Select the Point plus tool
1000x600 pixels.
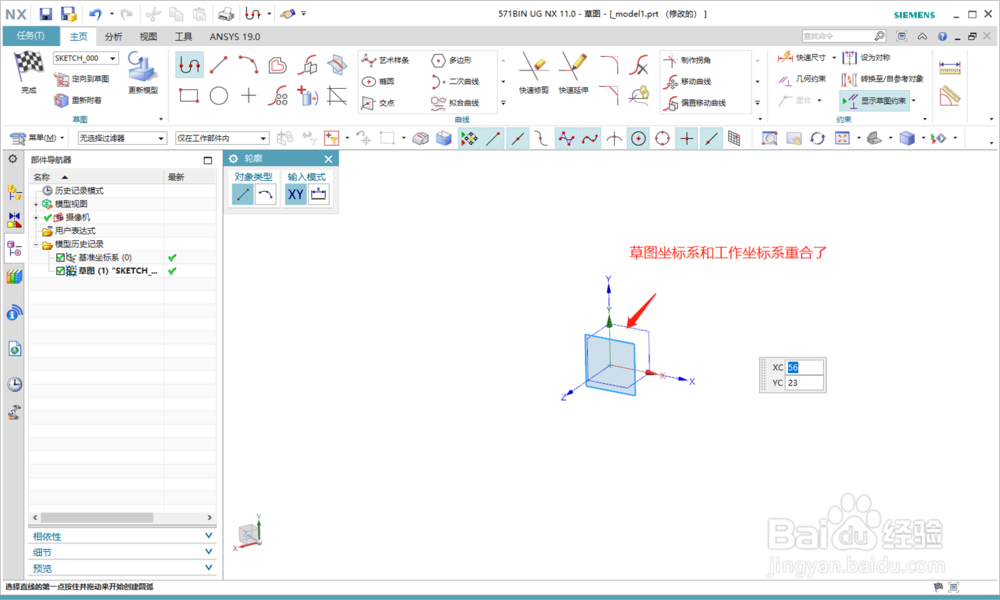tap(248, 96)
